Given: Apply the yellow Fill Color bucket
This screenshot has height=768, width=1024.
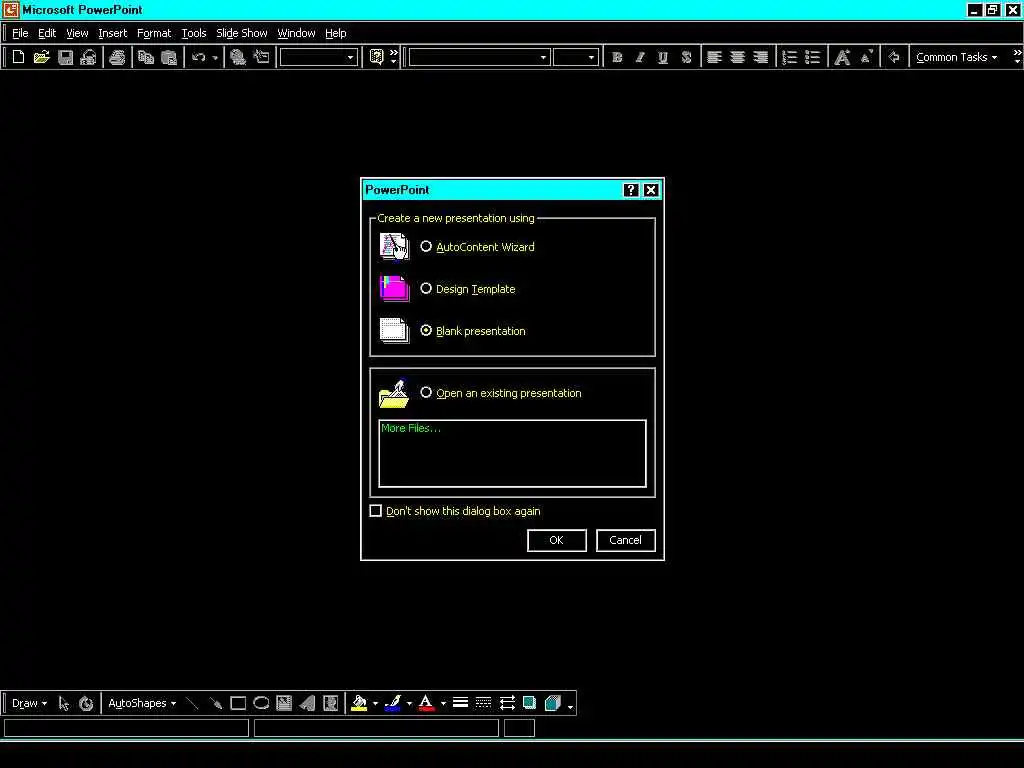Looking at the screenshot, I should pyautogui.click(x=359, y=703).
